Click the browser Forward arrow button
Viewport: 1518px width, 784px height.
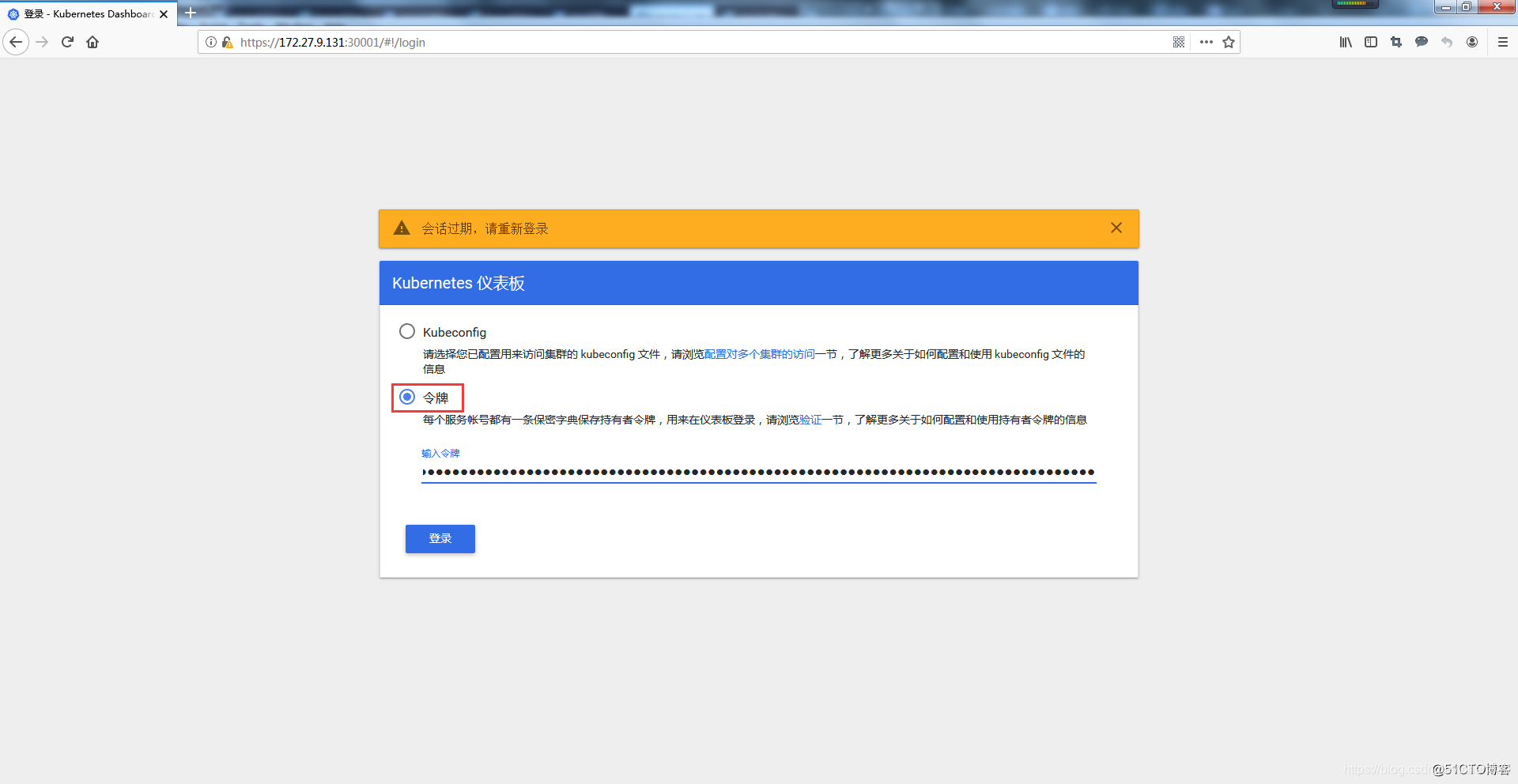pos(43,42)
